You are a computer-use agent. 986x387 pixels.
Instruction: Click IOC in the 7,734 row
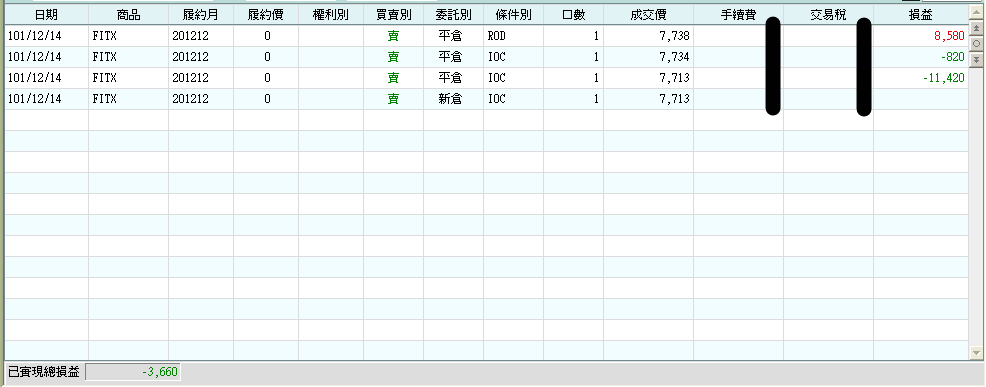[x=496, y=57]
